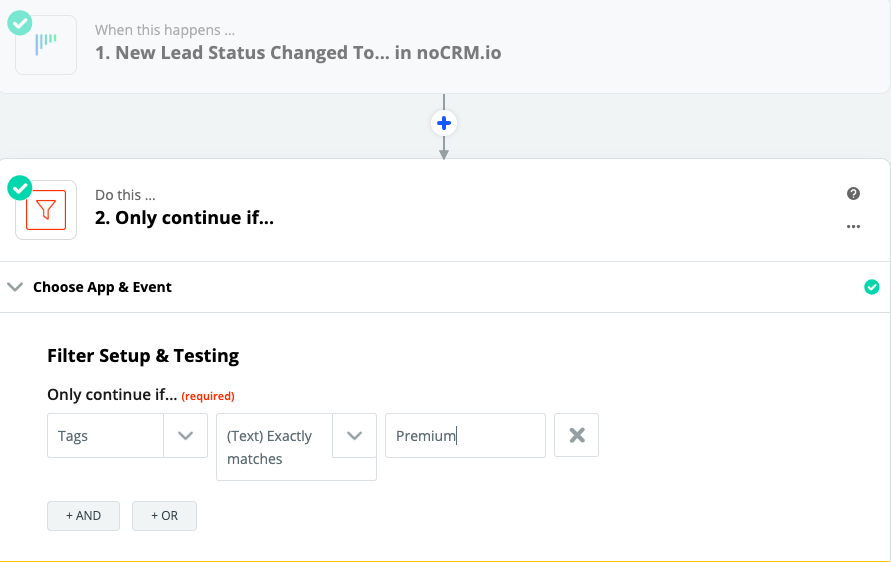Click the Premium value input field

(465, 436)
